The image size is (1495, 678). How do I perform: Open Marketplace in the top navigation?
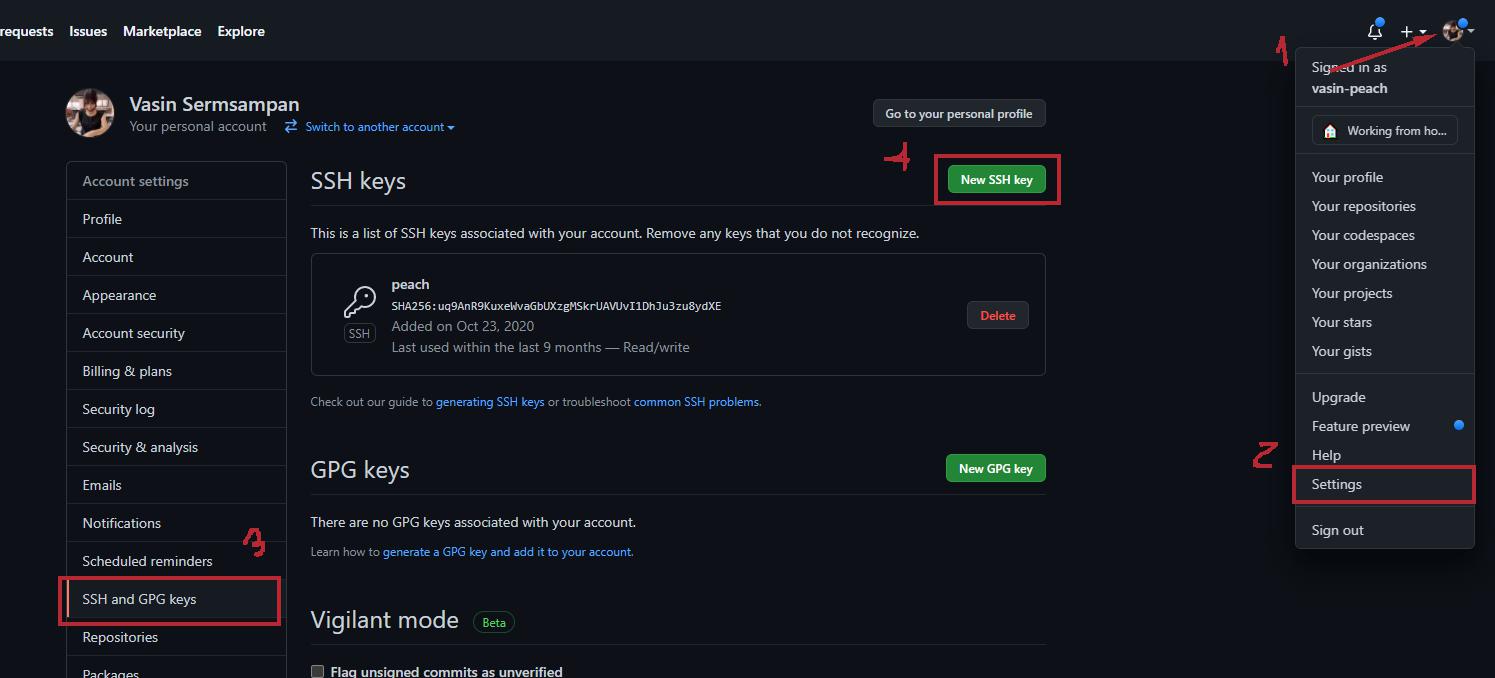[x=162, y=31]
